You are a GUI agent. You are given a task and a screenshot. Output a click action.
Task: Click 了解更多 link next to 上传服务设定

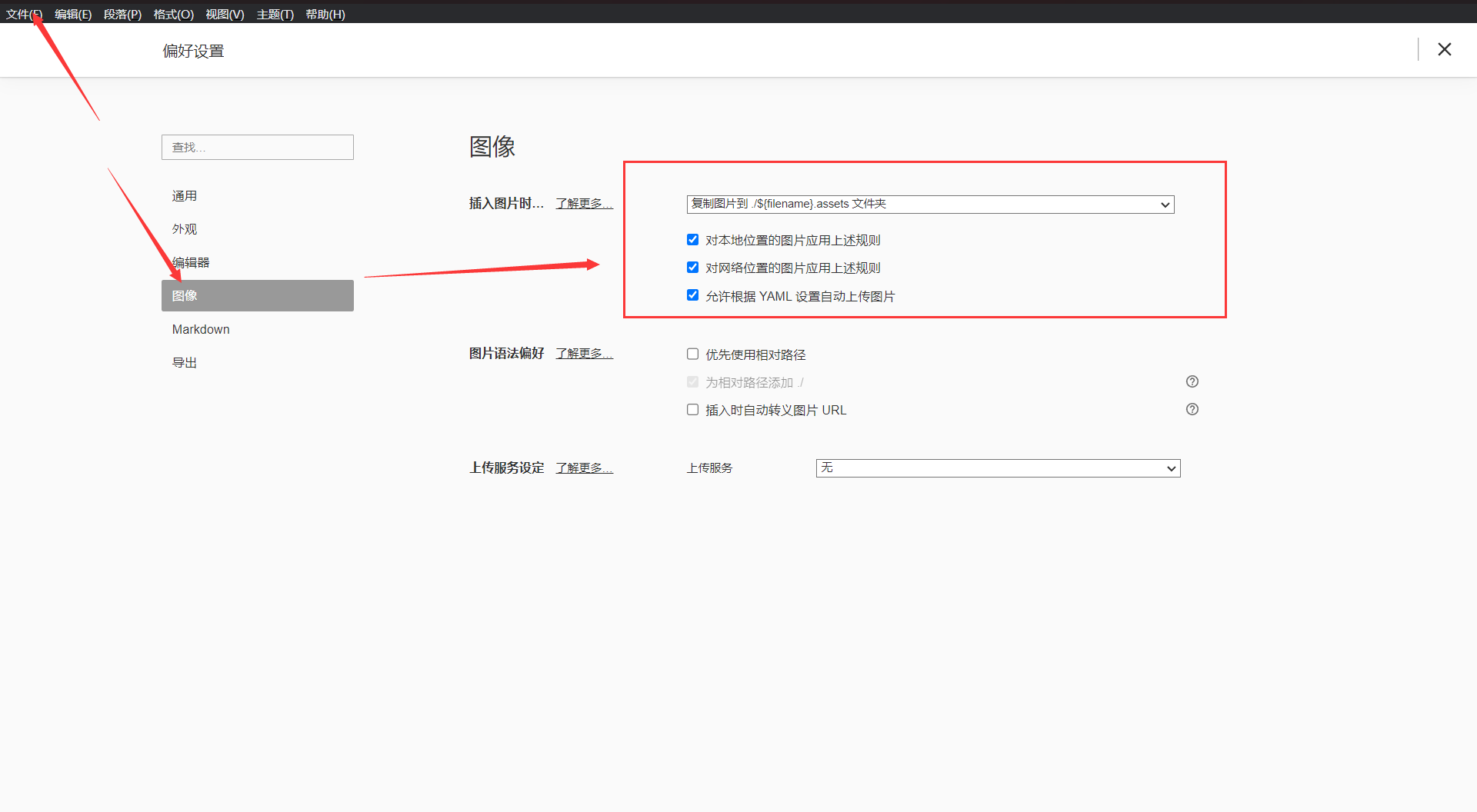pyautogui.click(x=585, y=468)
